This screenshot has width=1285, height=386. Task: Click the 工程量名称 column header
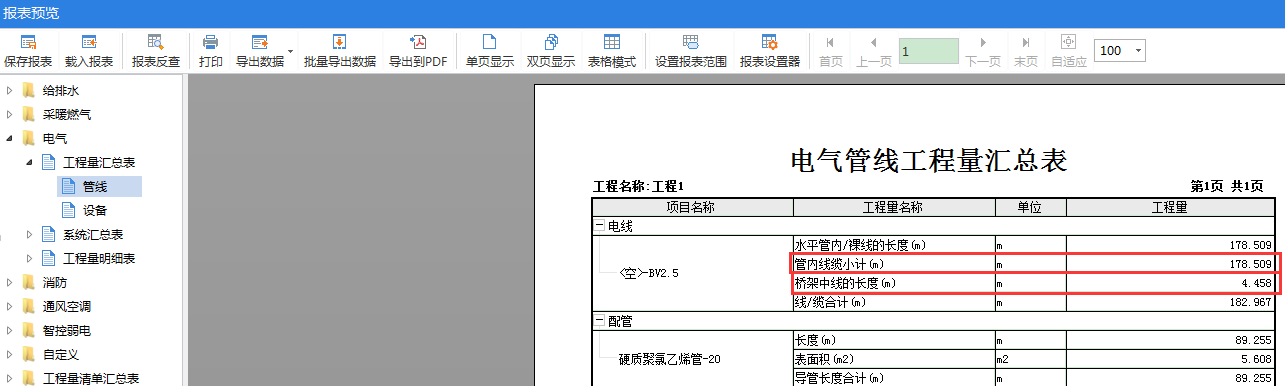click(x=893, y=207)
